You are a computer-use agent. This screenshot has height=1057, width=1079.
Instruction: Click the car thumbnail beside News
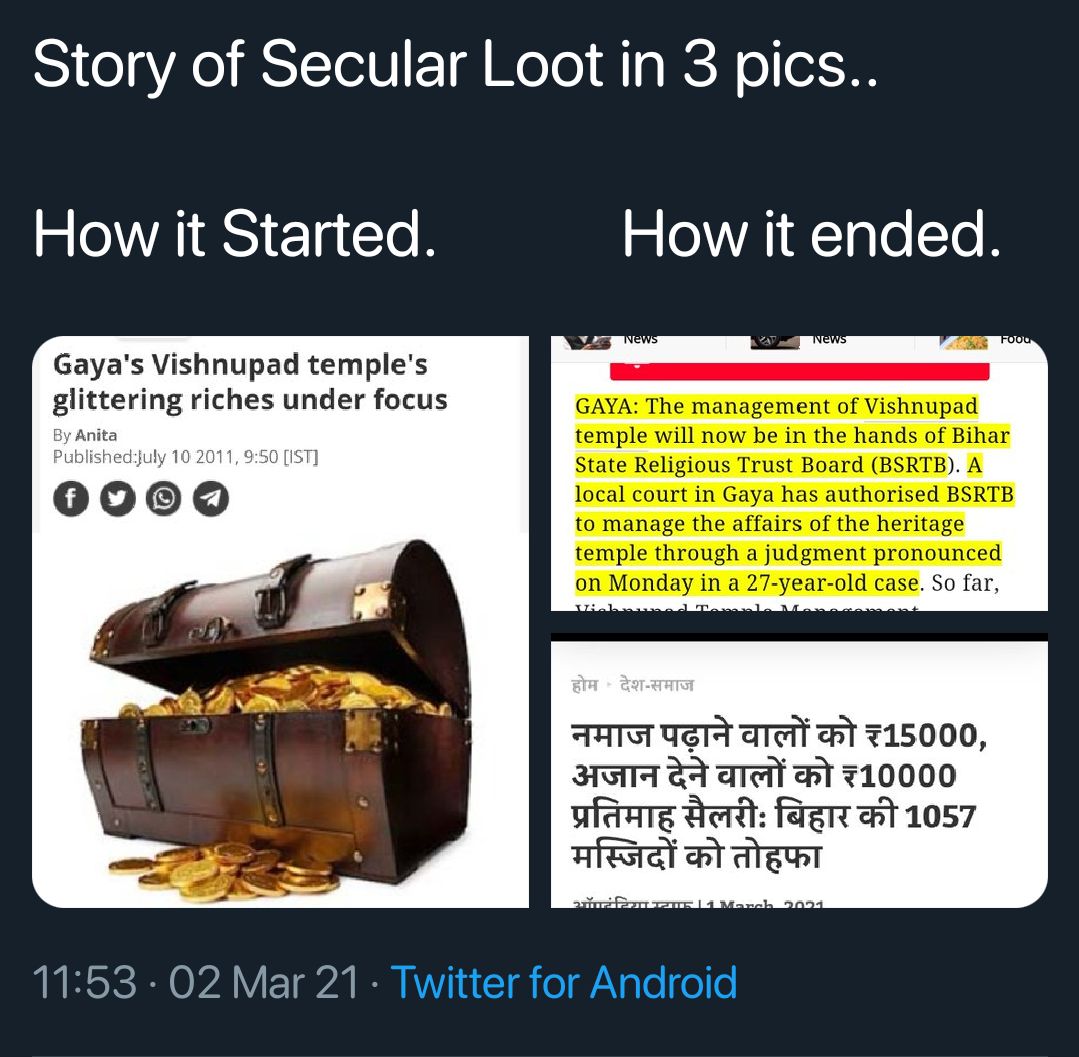coord(775,342)
